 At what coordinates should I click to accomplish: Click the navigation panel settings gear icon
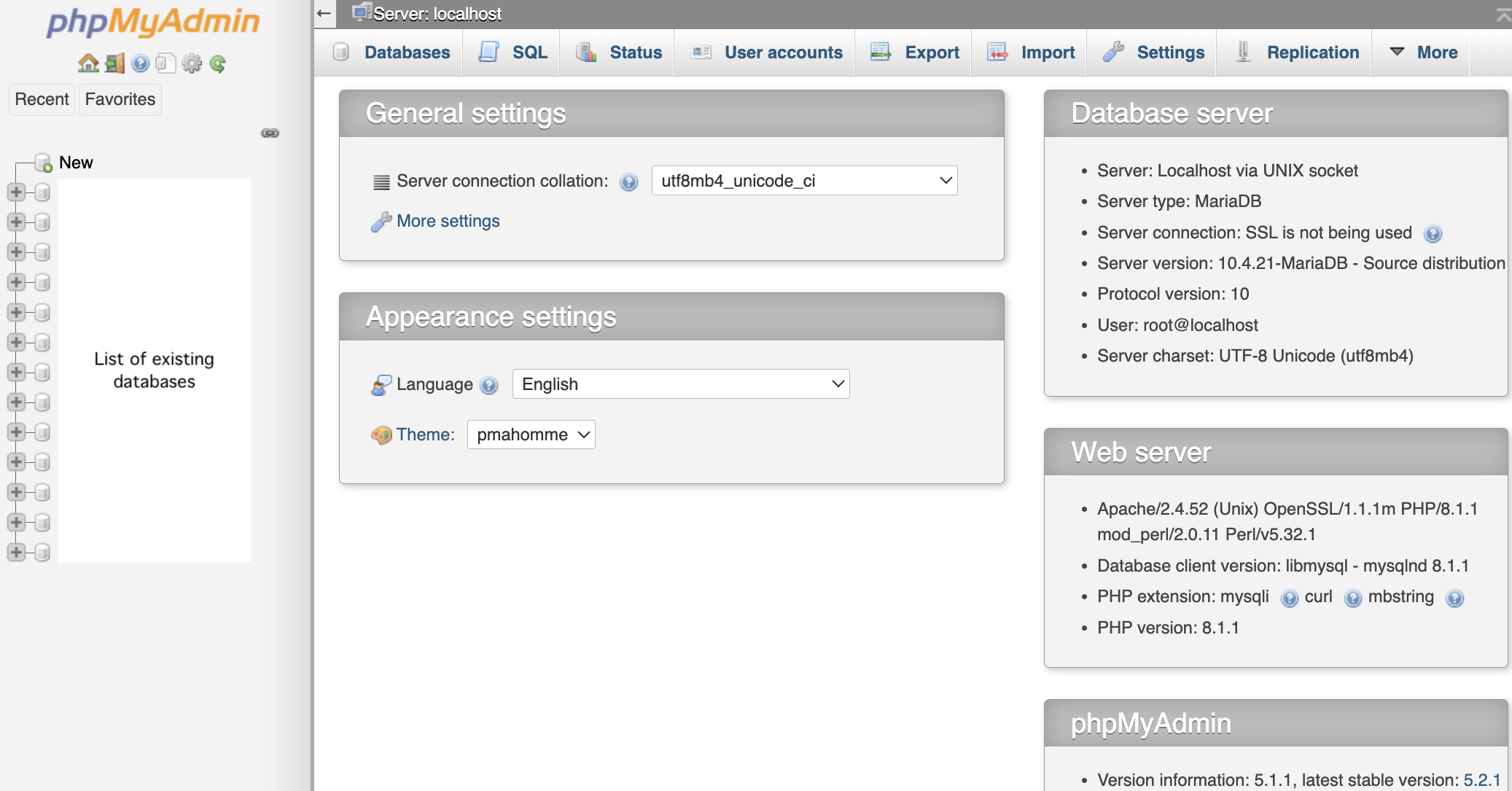pyautogui.click(x=191, y=63)
